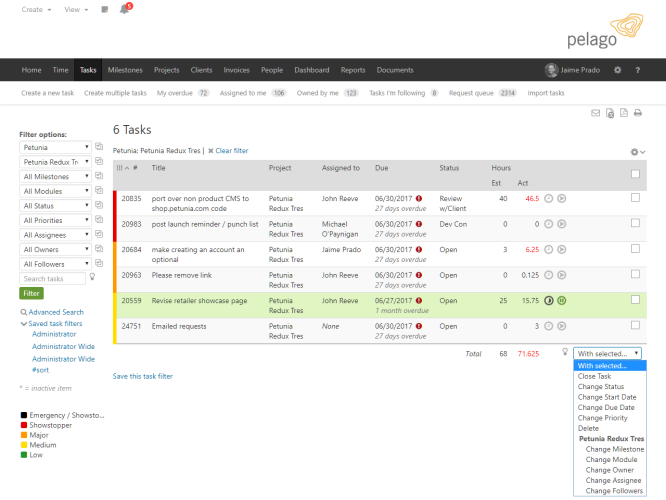The width and height of the screenshot is (666, 500).
Task: Click the notes icon beside View menu
Action: pos(104,9)
